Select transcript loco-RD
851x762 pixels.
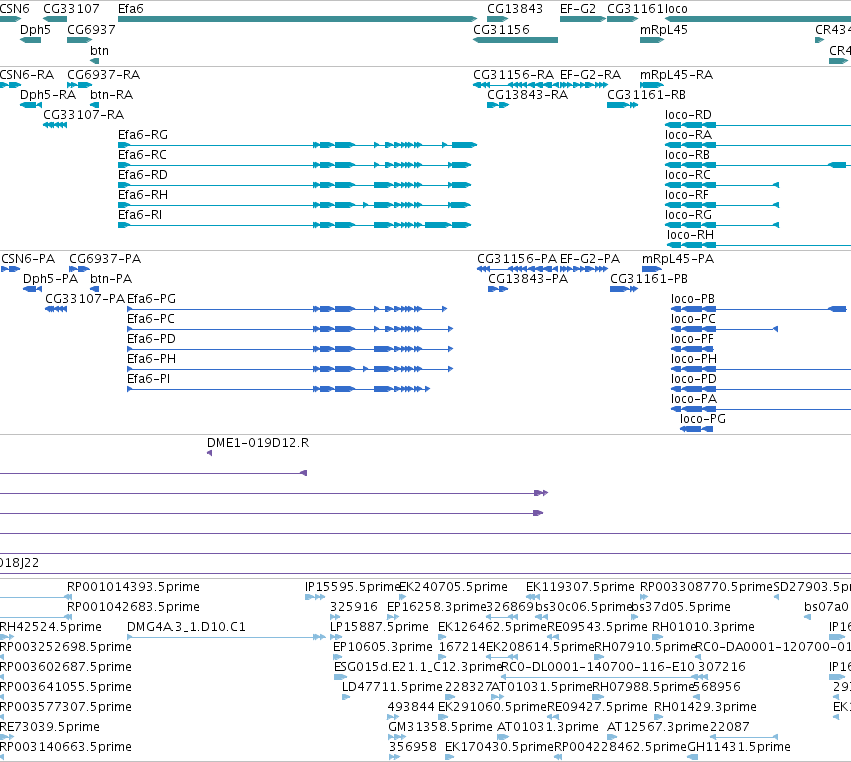click(688, 115)
